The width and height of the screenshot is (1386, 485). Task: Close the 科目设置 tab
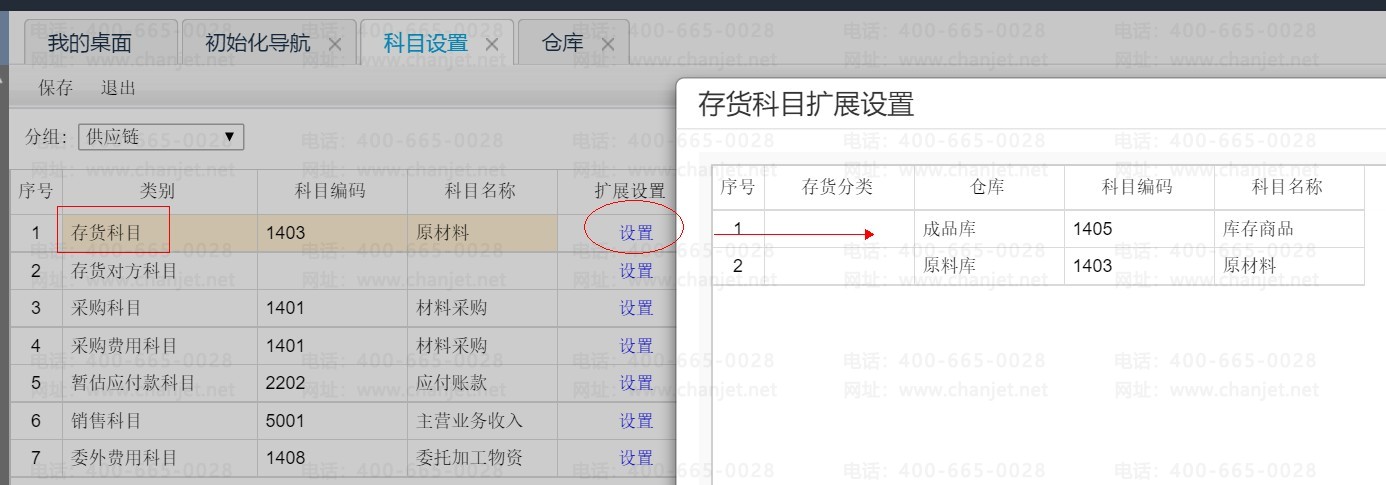pyautogui.click(x=491, y=44)
